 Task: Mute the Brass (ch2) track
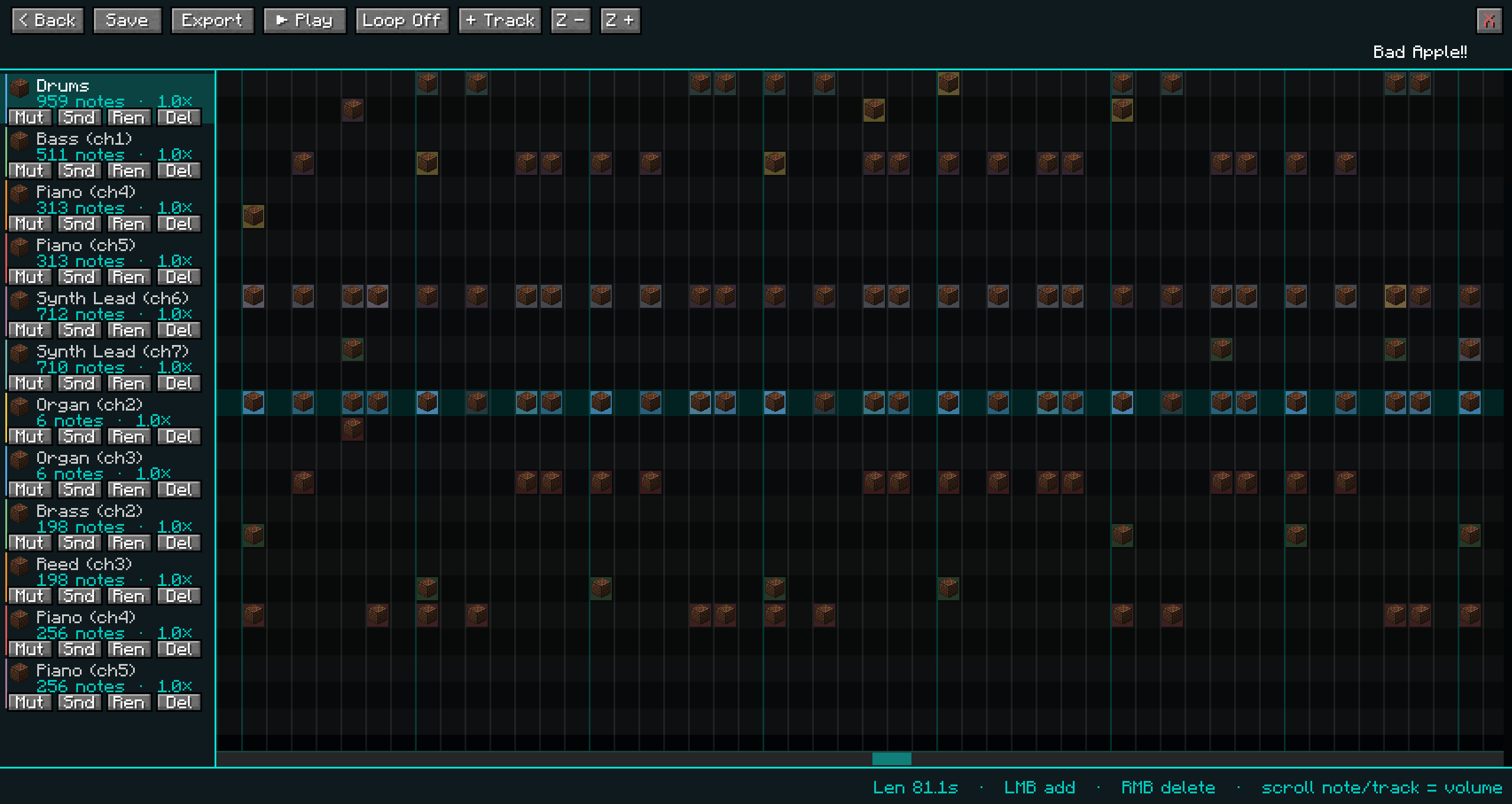point(30,543)
